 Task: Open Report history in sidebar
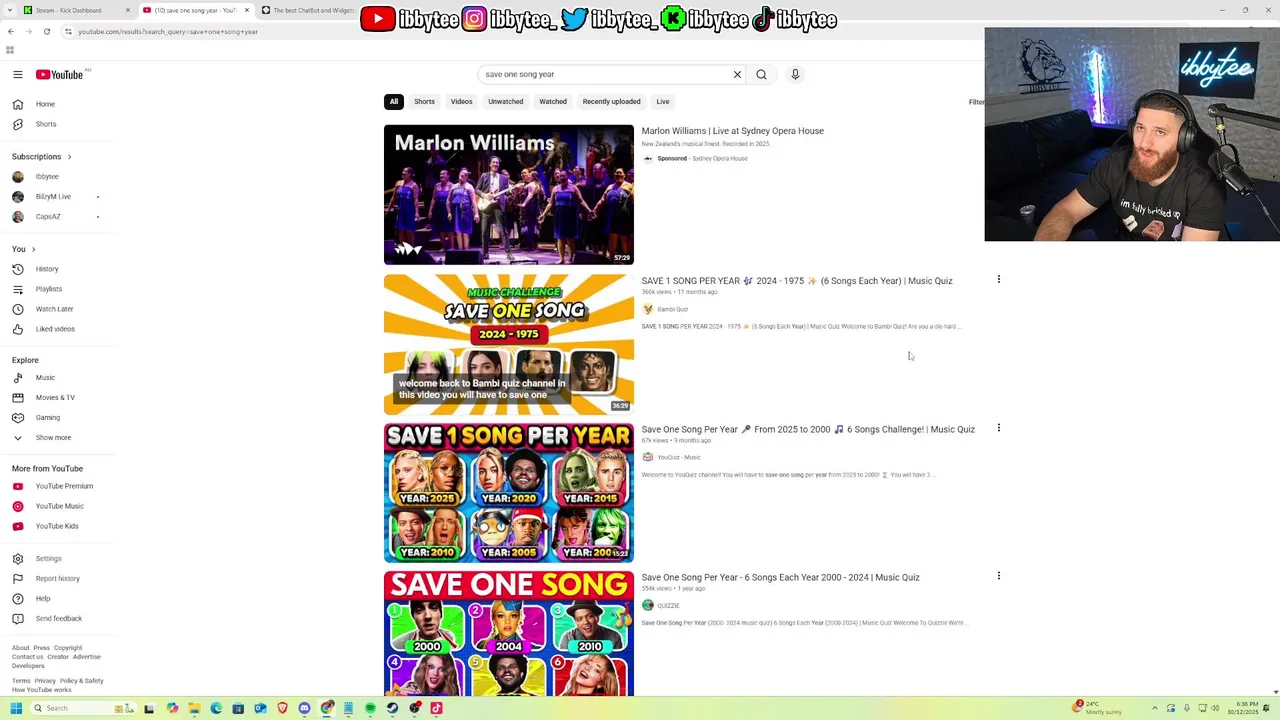[x=57, y=579]
